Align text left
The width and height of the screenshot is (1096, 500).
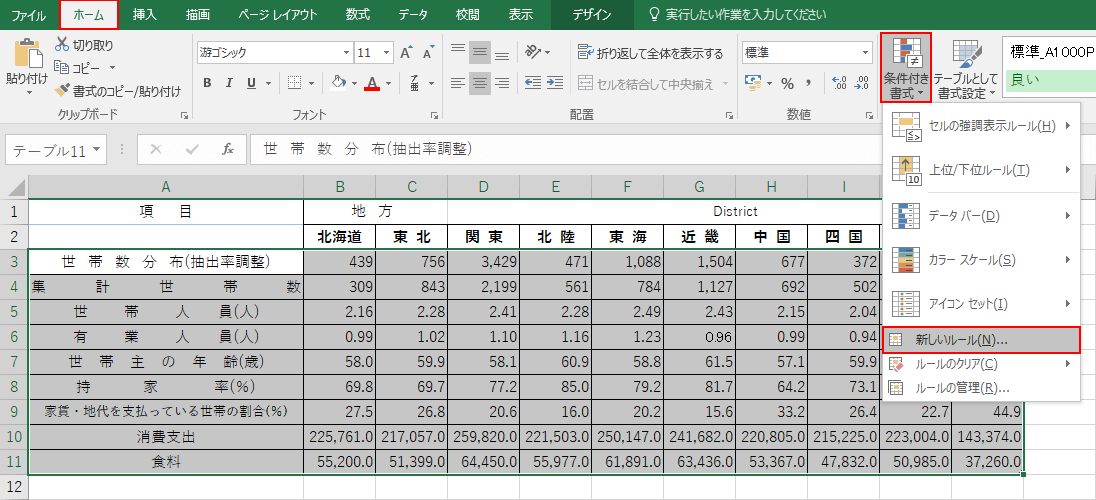click(x=458, y=83)
